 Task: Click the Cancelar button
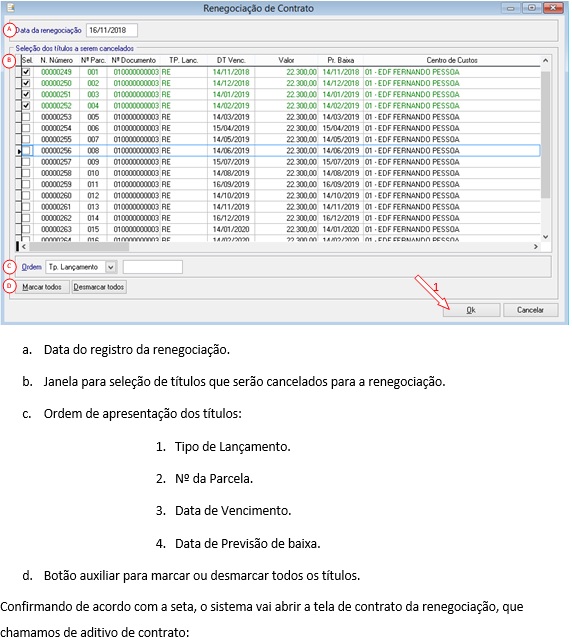pyautogui.click(x=530, y=310)
